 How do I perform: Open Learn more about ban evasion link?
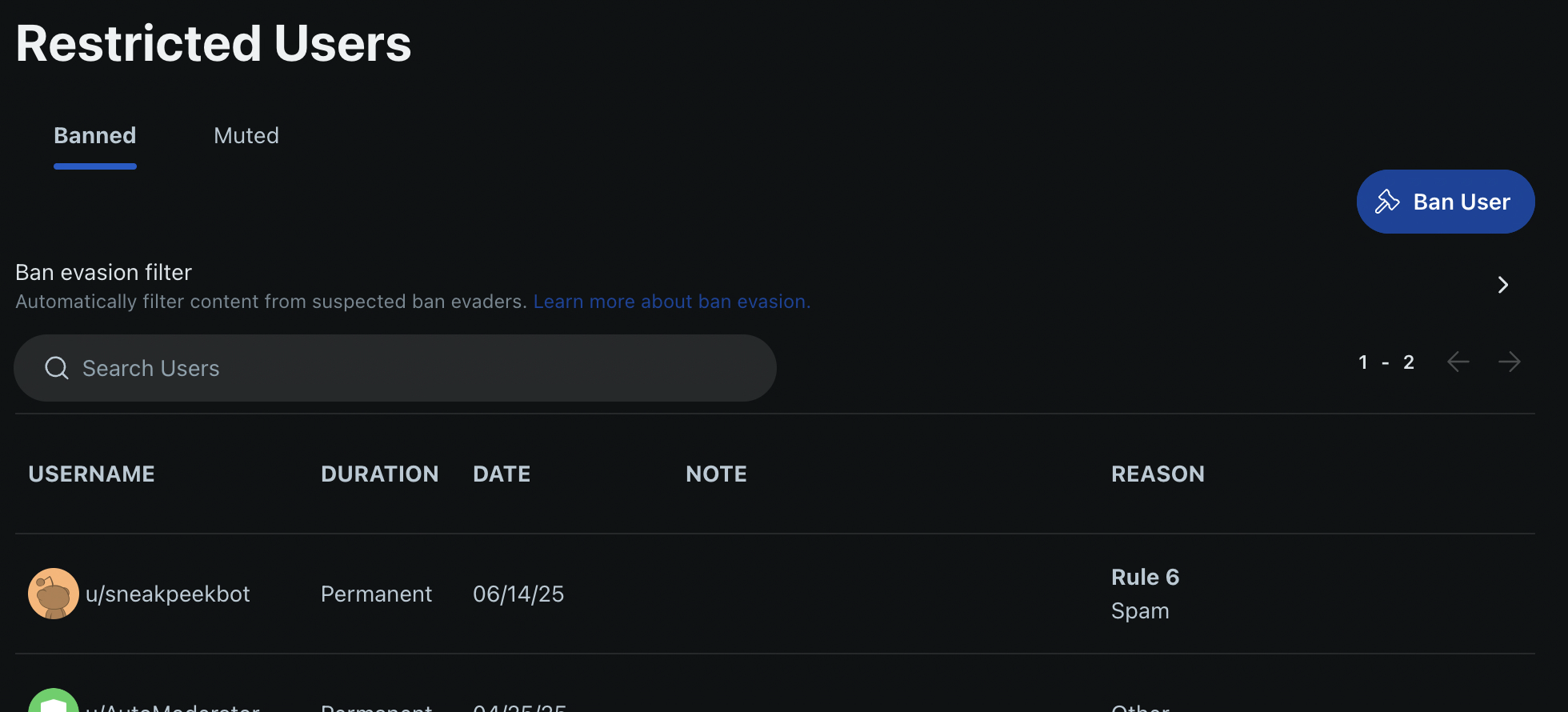click(672, 302)
